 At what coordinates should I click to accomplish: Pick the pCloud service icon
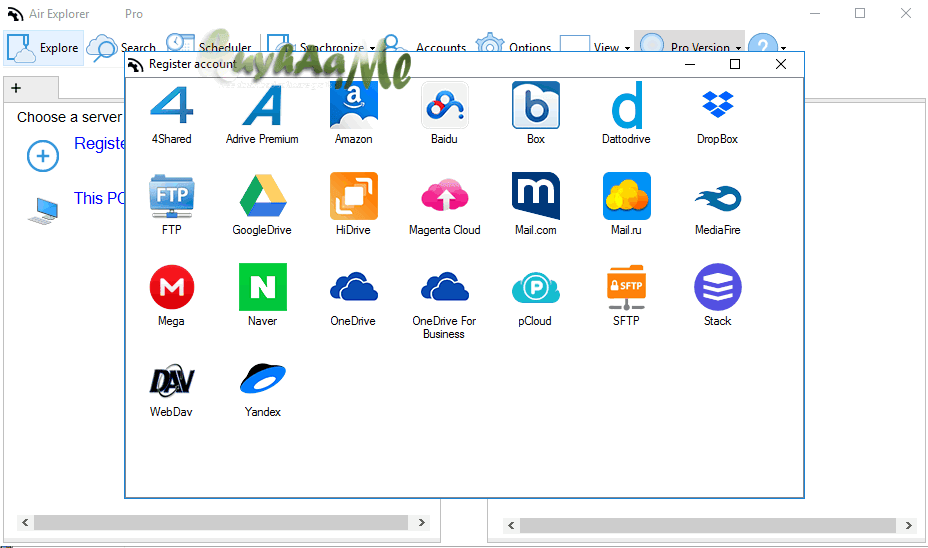point(536,288)
